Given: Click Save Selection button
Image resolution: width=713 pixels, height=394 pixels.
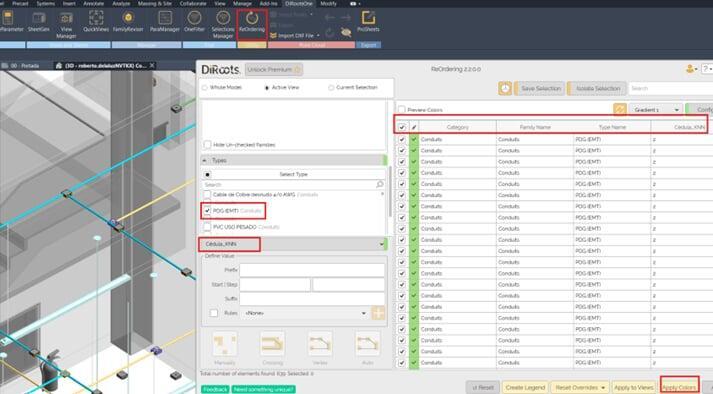Looking at the screenshot, I should point(540,88).
